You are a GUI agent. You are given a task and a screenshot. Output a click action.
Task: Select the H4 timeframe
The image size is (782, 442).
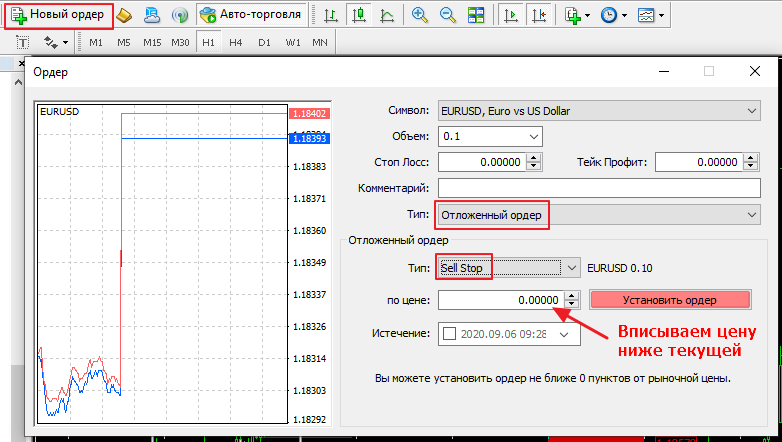[235, 42]
